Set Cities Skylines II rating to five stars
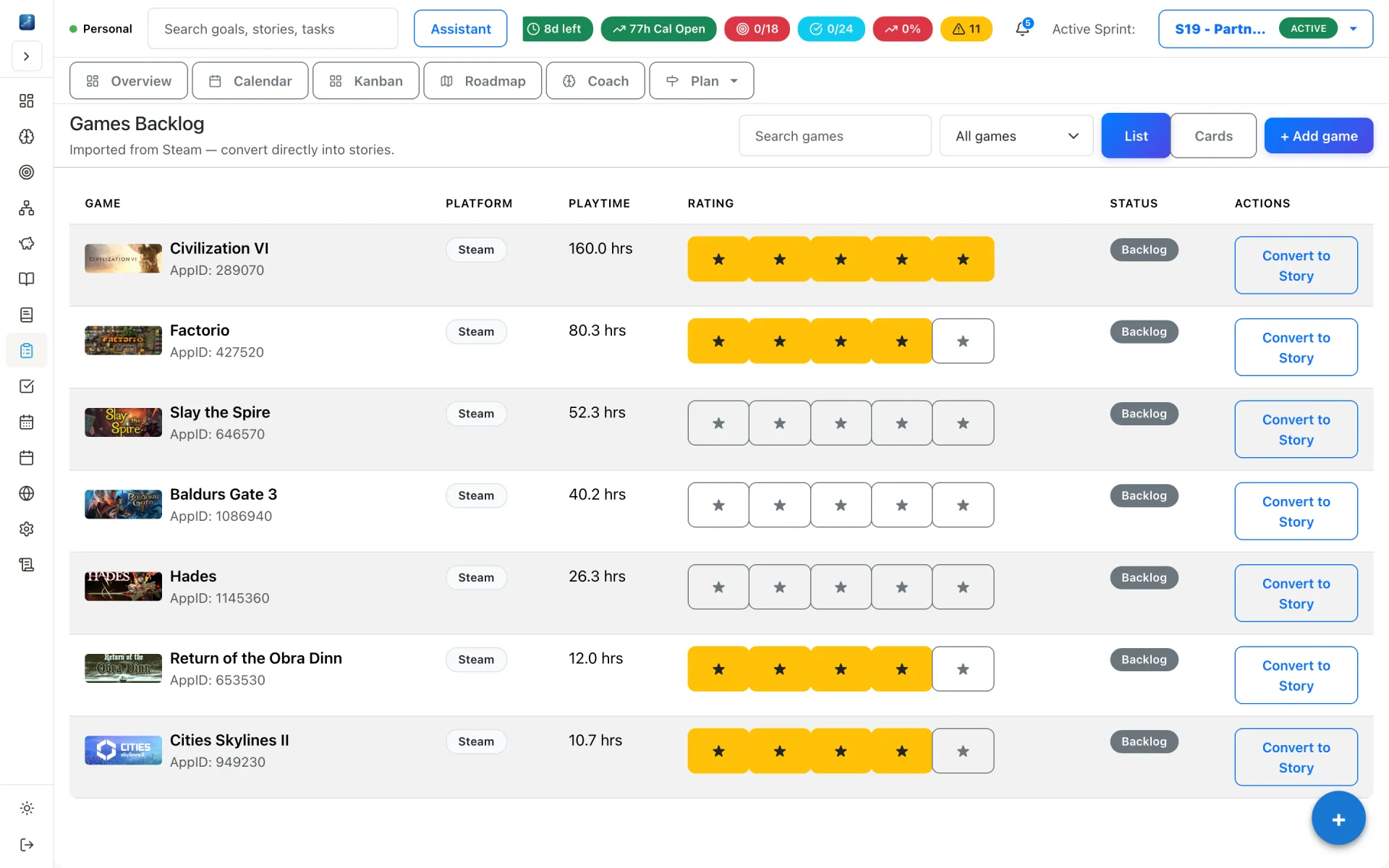 point(963,751)
